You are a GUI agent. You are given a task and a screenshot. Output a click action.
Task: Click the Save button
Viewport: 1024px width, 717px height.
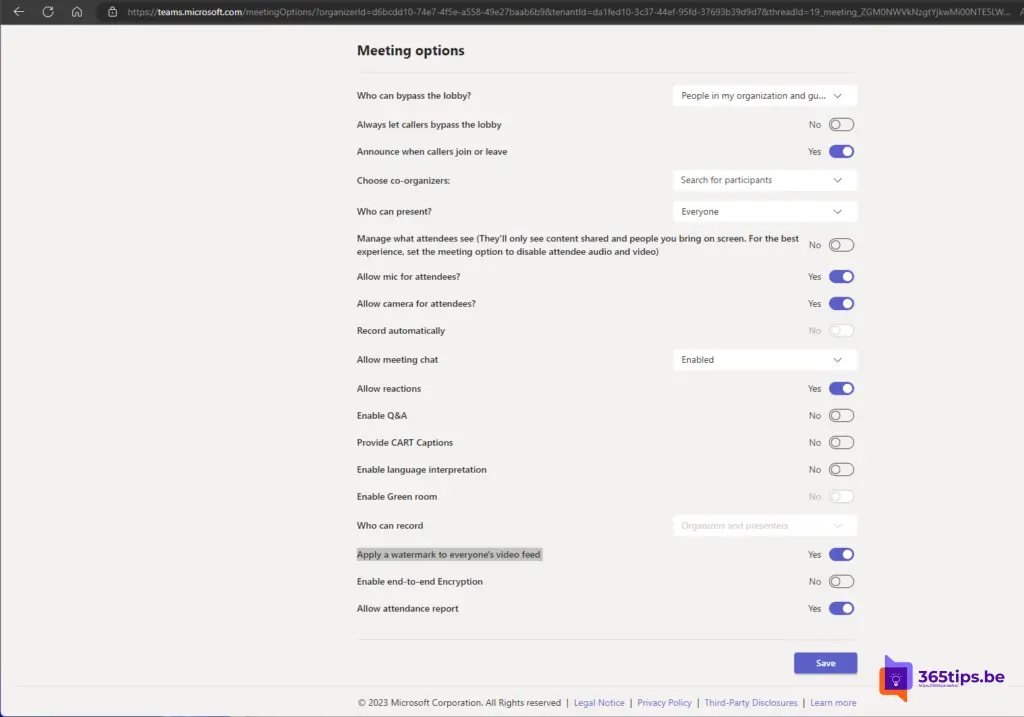[x=825, y=663]
